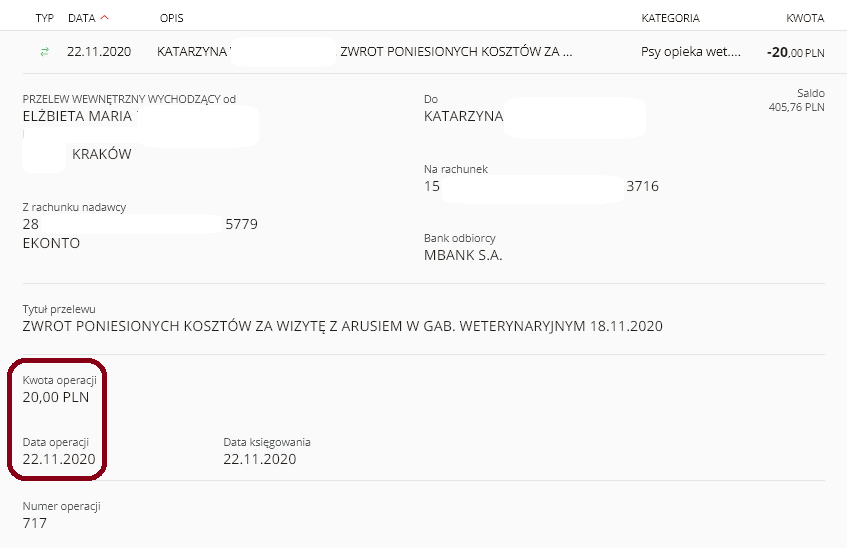Image resolution: width=847 pixels, height=548 pixels.
Task: Sort by the KWOTA column header
Action: pos(805,18)
